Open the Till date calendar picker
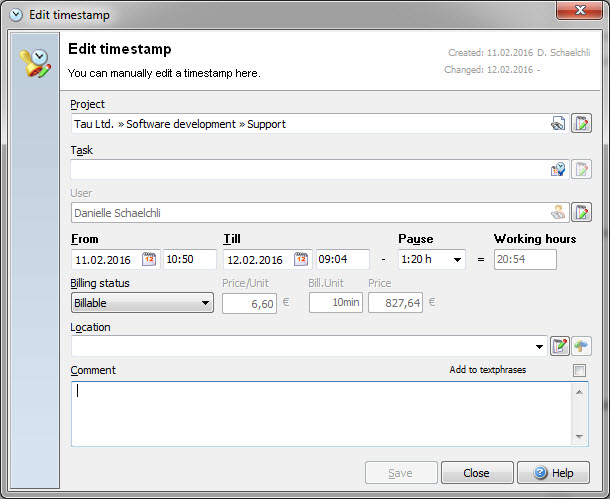The image size is (610, 499). (301, 259)
